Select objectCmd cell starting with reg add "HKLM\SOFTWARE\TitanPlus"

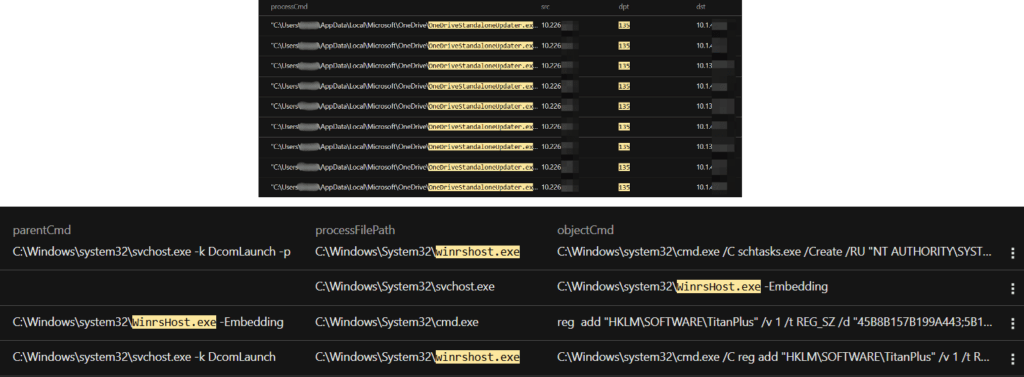click(775, 322)
